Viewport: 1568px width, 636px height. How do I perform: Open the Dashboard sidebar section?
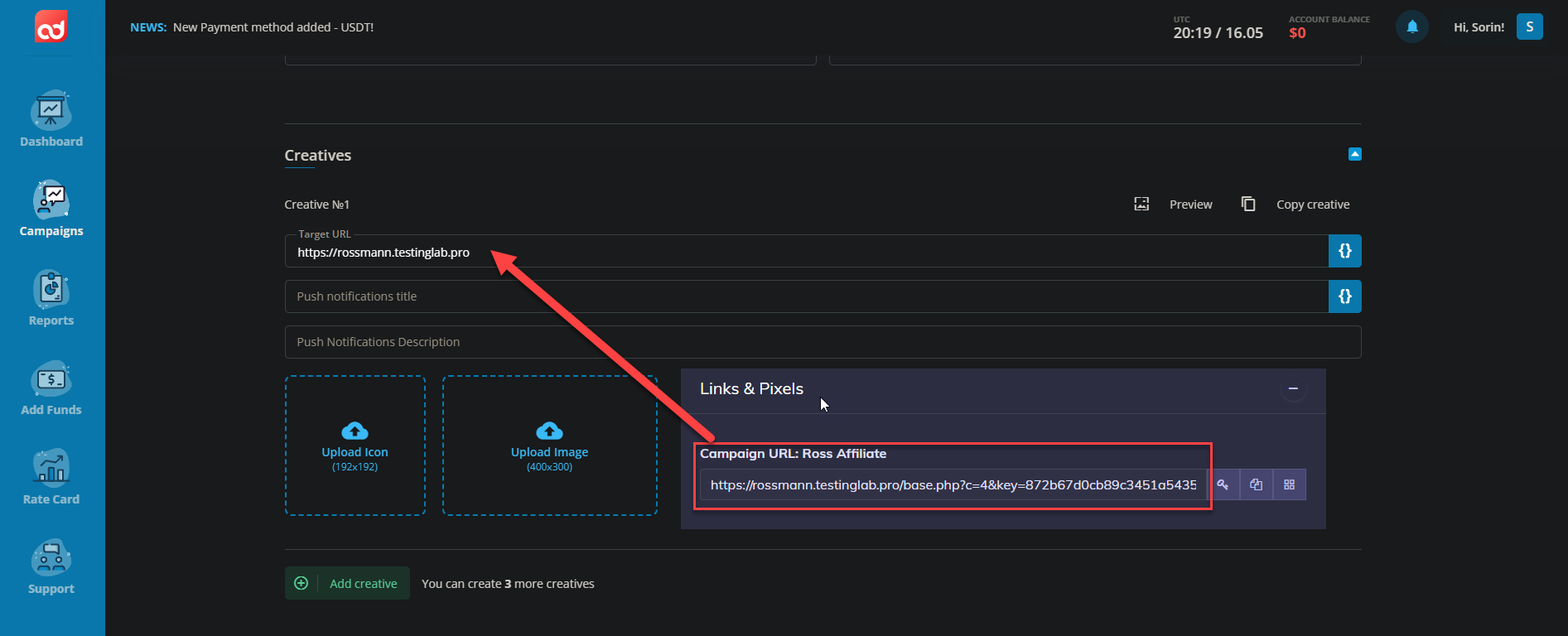(x=51, y=120)
